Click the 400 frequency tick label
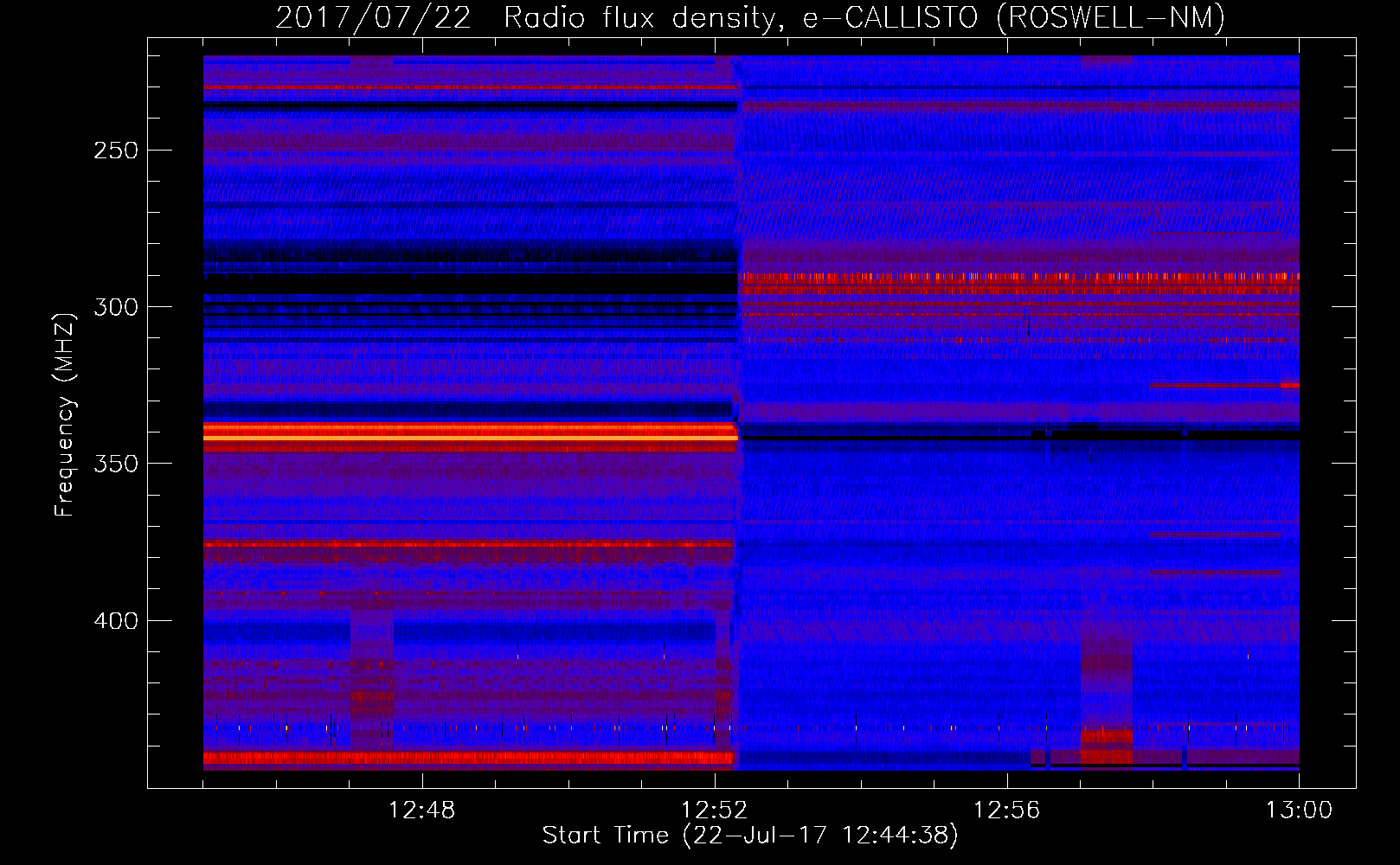The height and width of the screenshot is (865, 1400). click(x=116, y=621)
